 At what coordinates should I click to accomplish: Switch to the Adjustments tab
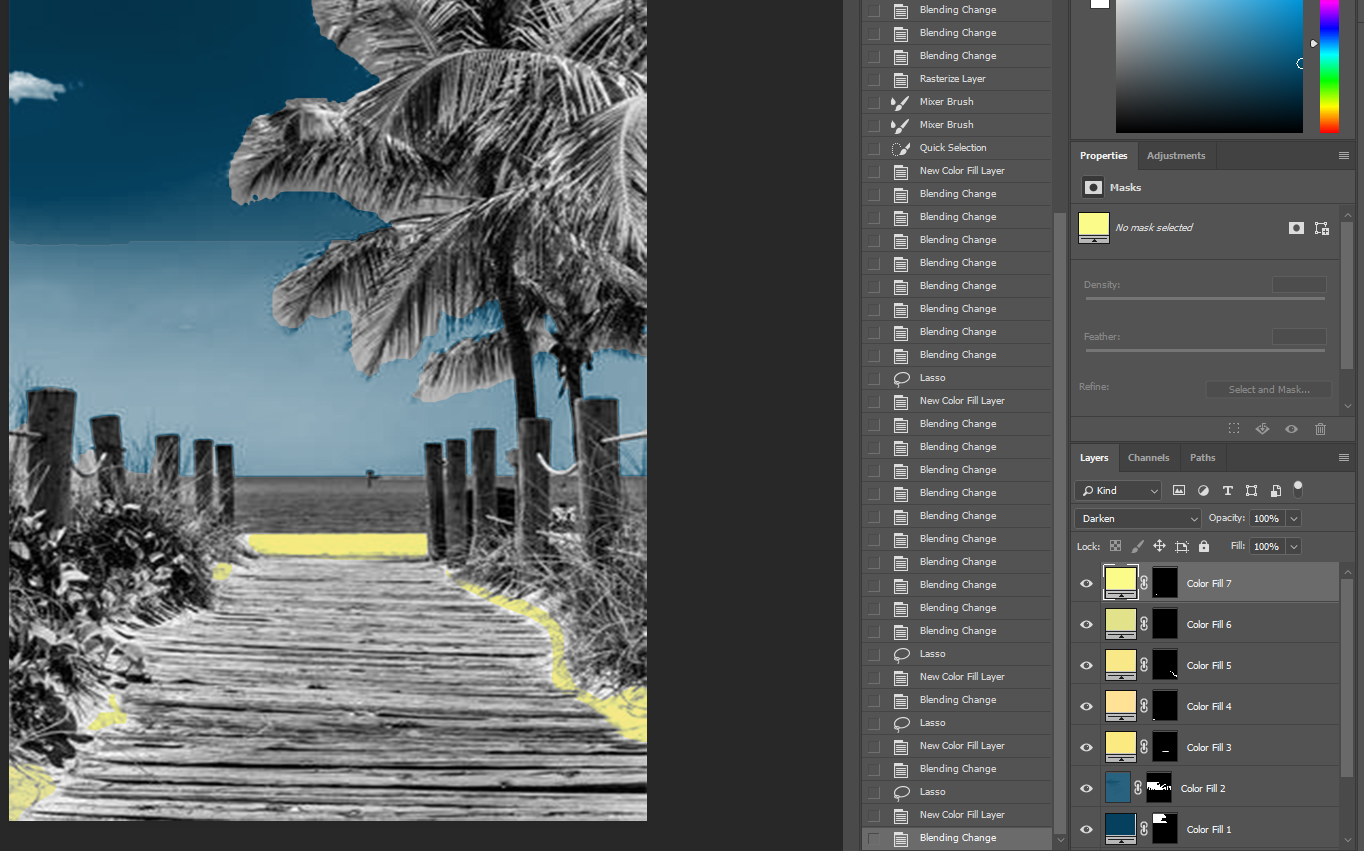click(x=1175, y=156)
